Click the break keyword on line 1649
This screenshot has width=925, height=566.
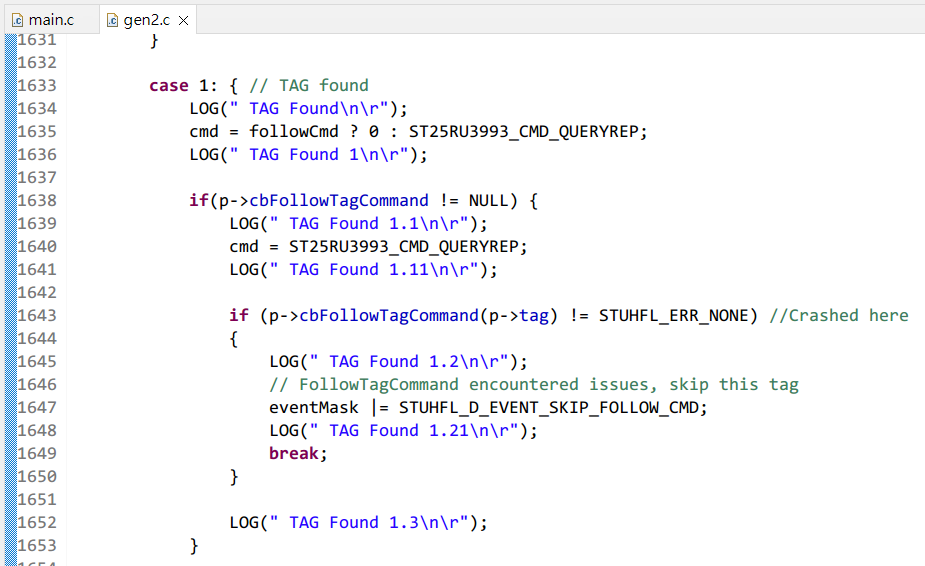pos(294,454)
